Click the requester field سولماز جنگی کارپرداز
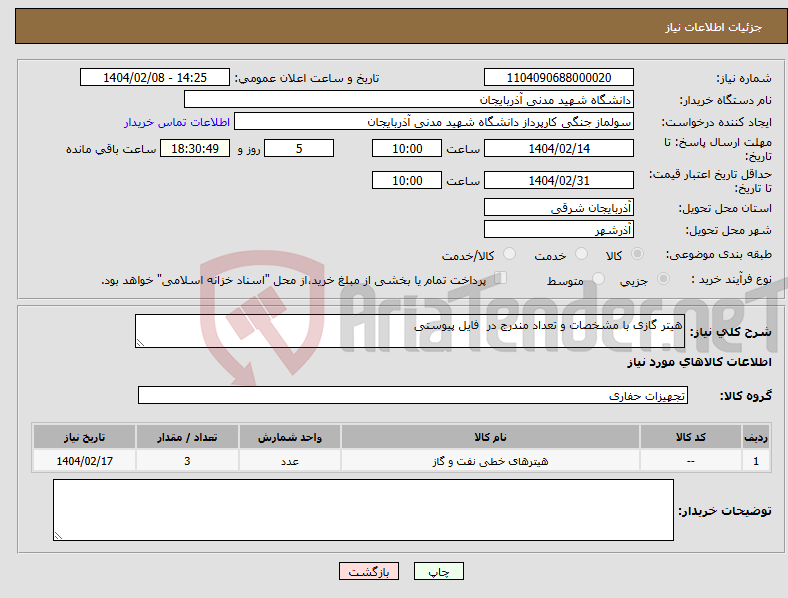Viewport: 788px width, 598px height. [434, 122]
